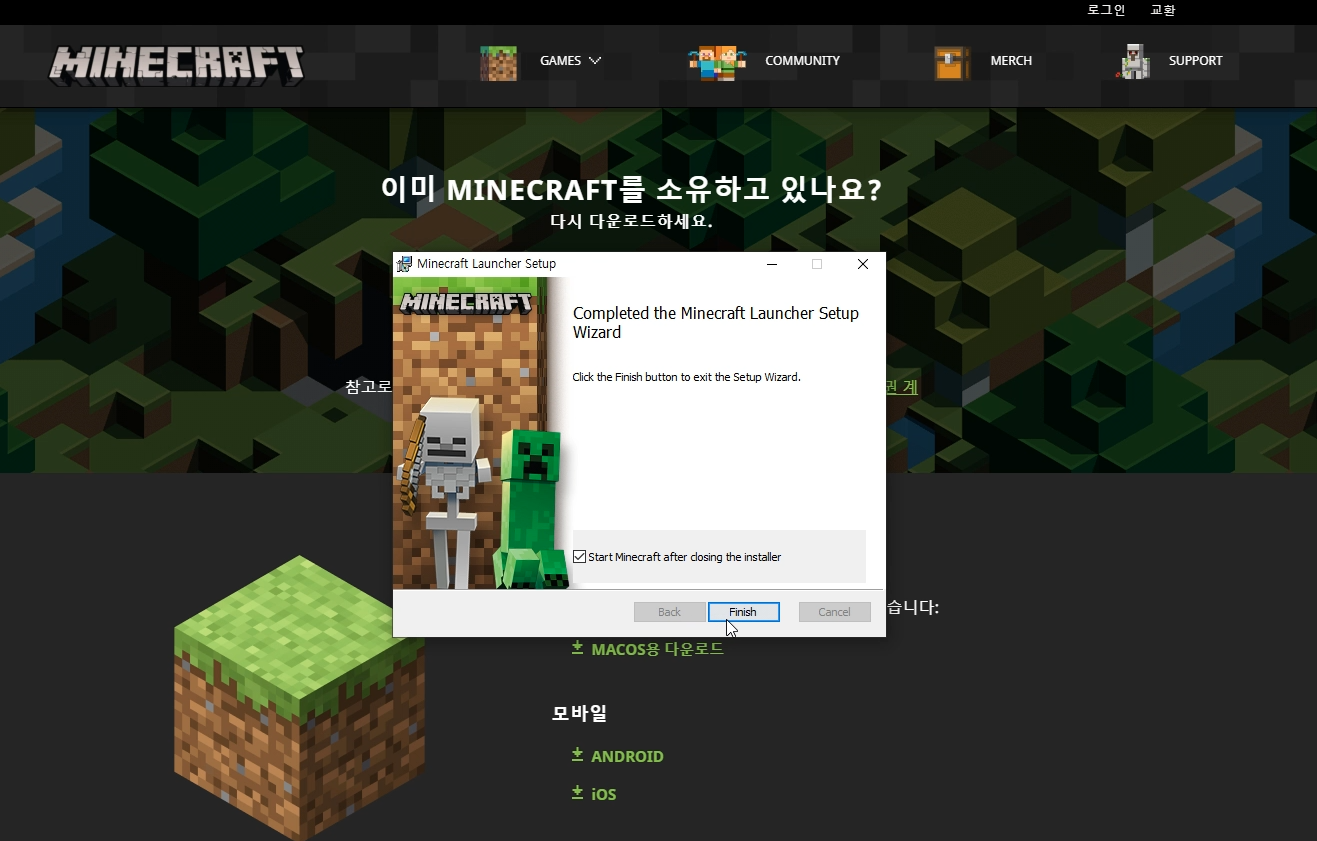This screenshot has width=1317, height=841.
Task: Click the Minecraft logo in the site header
Action: (x=177, y=63)
